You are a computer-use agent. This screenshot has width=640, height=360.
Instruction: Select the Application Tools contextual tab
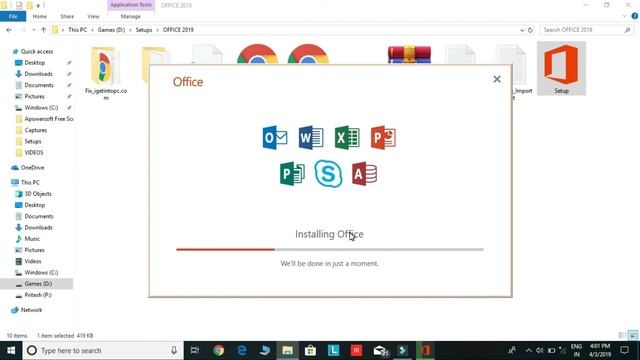pyautogui.click(x=131, y=5)
